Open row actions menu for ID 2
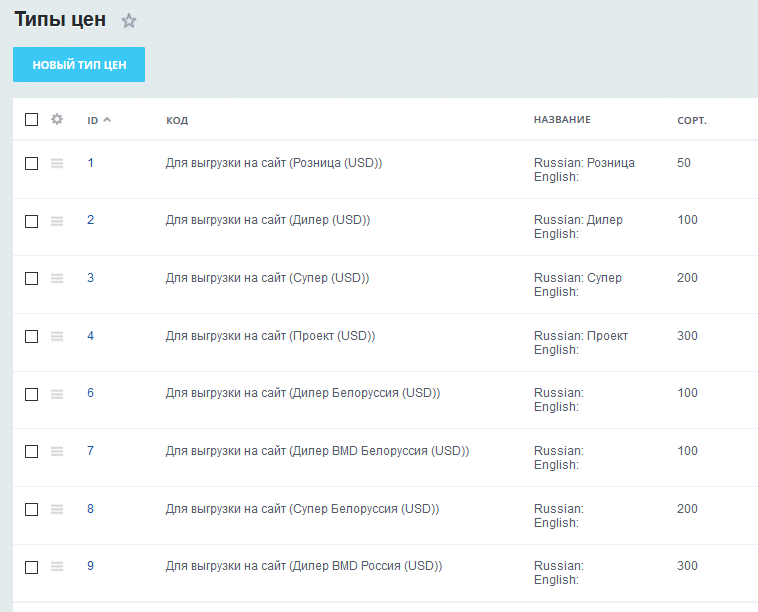 point(57,221)
